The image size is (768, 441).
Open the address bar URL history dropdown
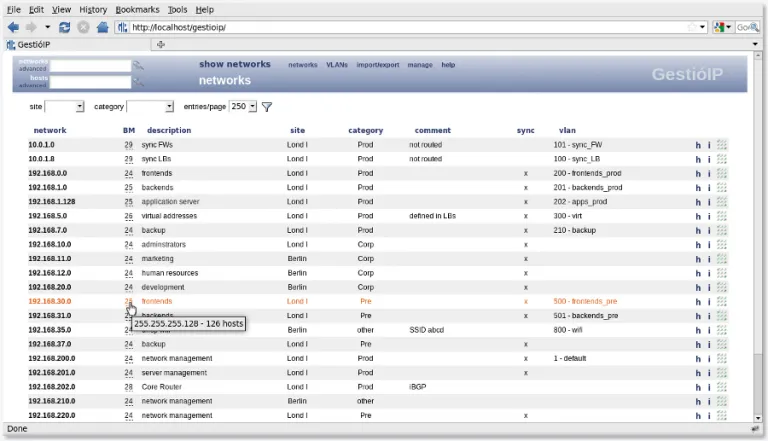[702, 27]
